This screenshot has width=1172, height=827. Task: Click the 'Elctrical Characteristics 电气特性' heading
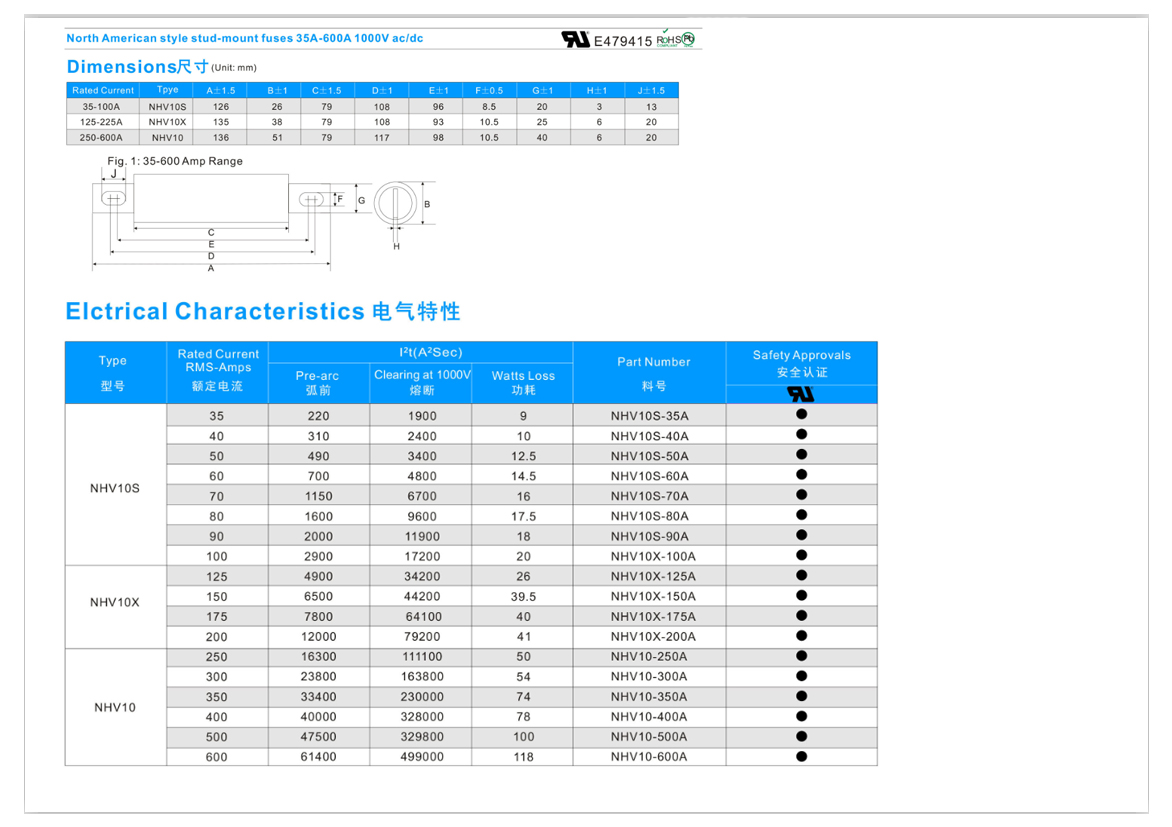point(263,311)
